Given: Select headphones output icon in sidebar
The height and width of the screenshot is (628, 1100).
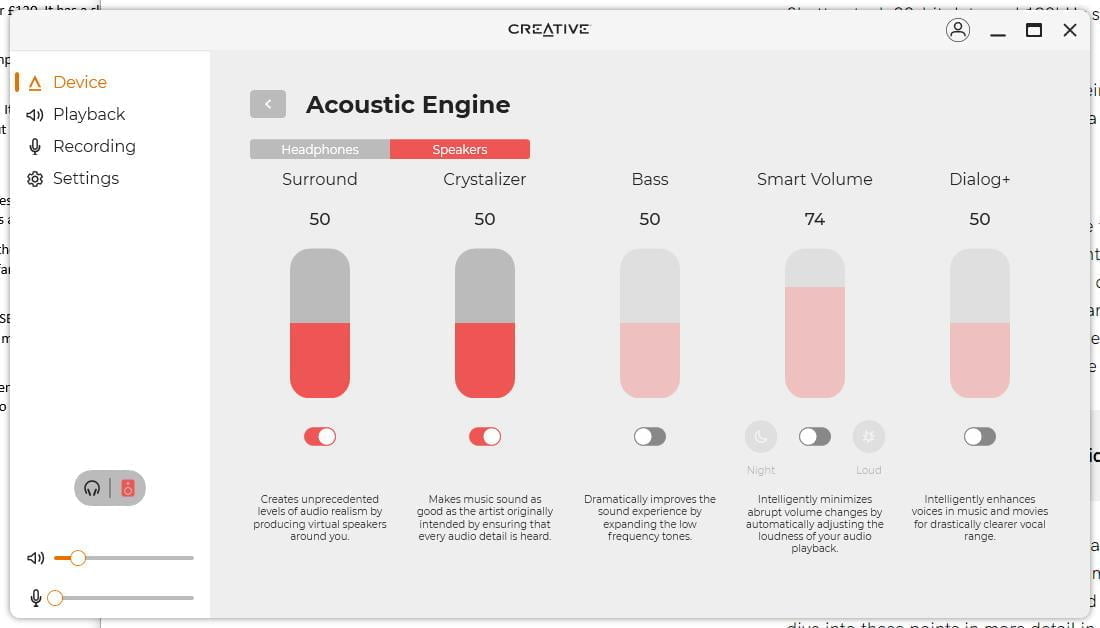Looking at the screenshot, I should click(x=93, y=488).
